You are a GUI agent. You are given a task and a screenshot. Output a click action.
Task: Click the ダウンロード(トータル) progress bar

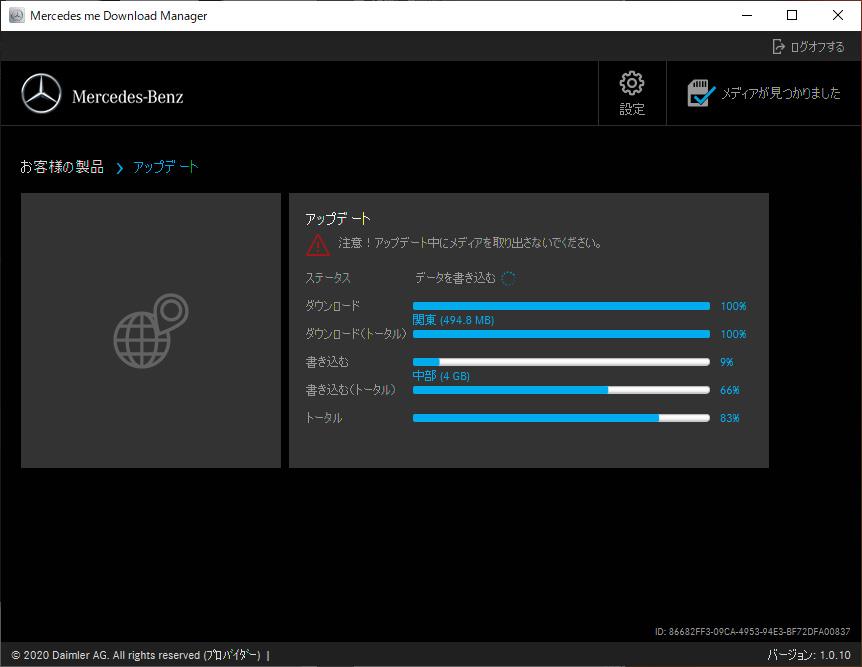click(561, 334)
